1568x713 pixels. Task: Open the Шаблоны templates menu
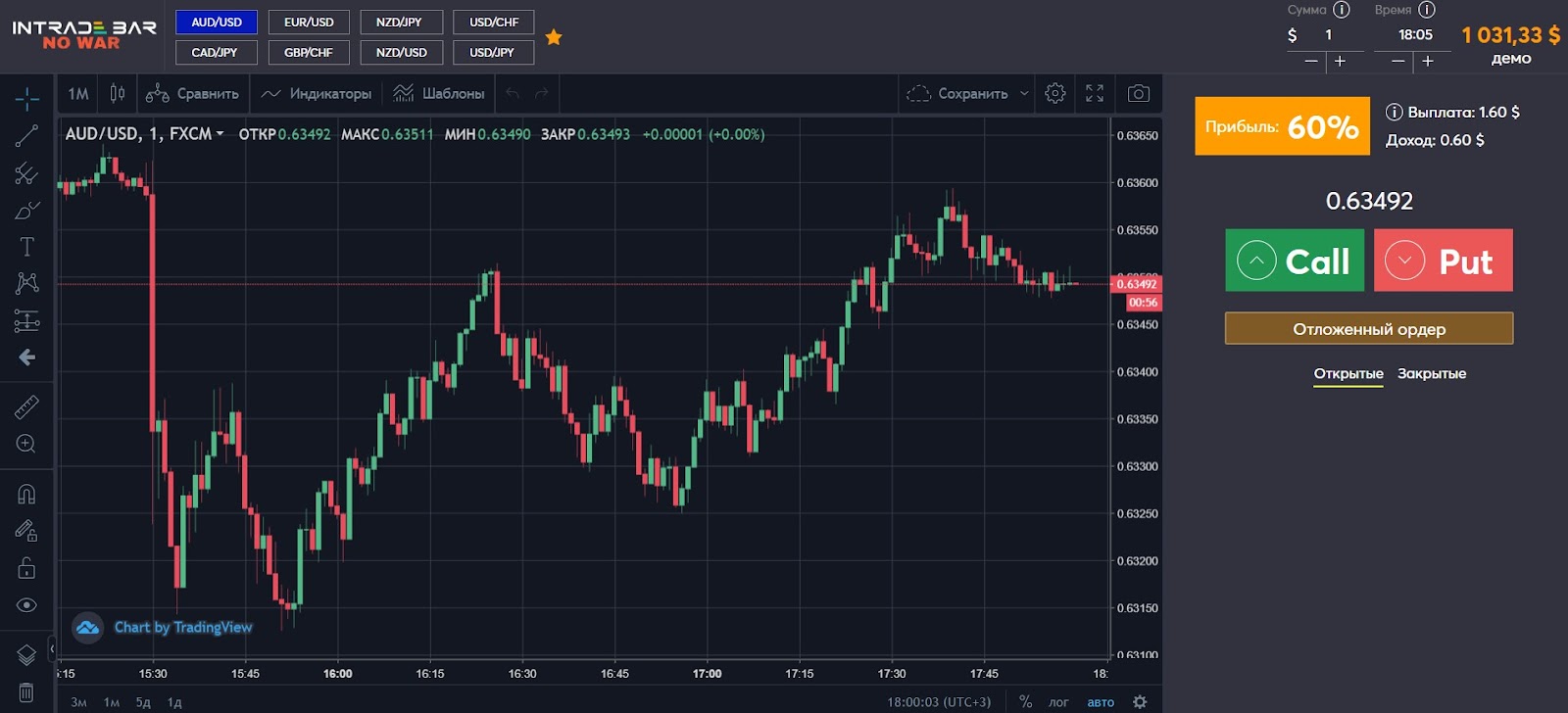tap(438, 94)
